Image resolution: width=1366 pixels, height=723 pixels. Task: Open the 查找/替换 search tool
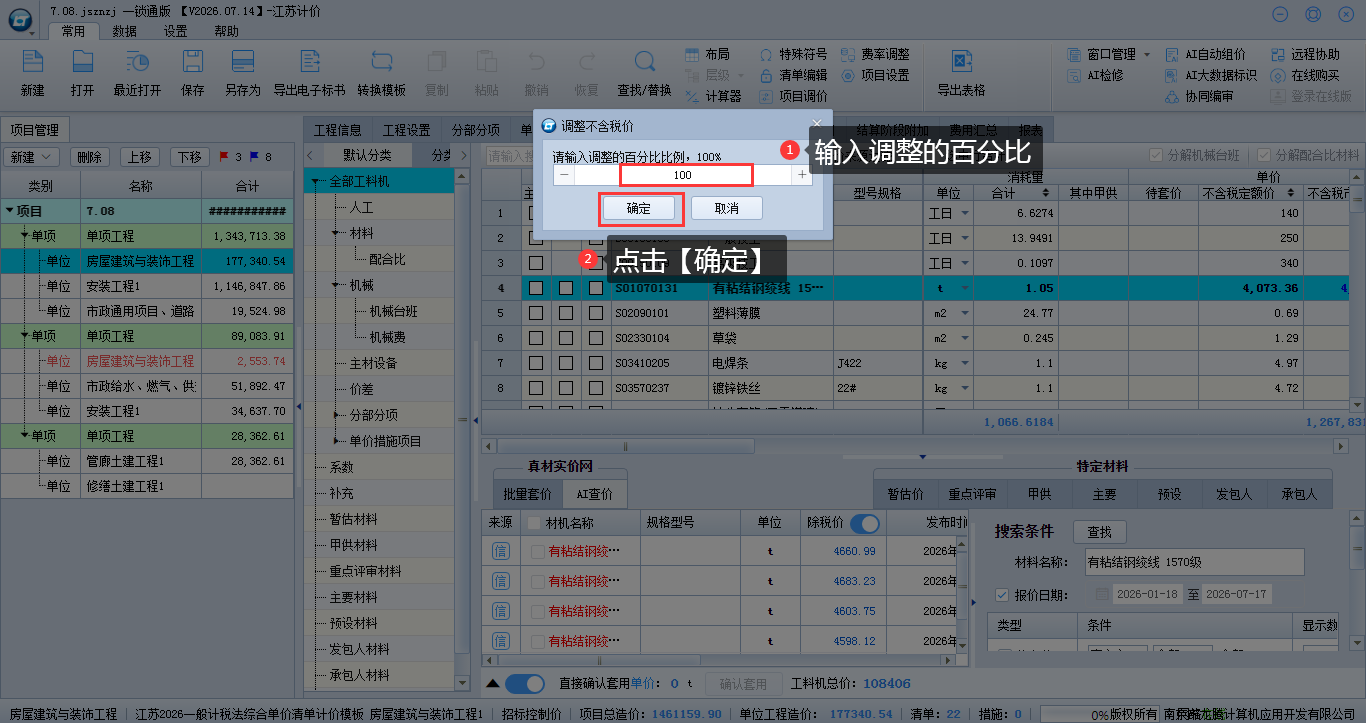point(644,61)
